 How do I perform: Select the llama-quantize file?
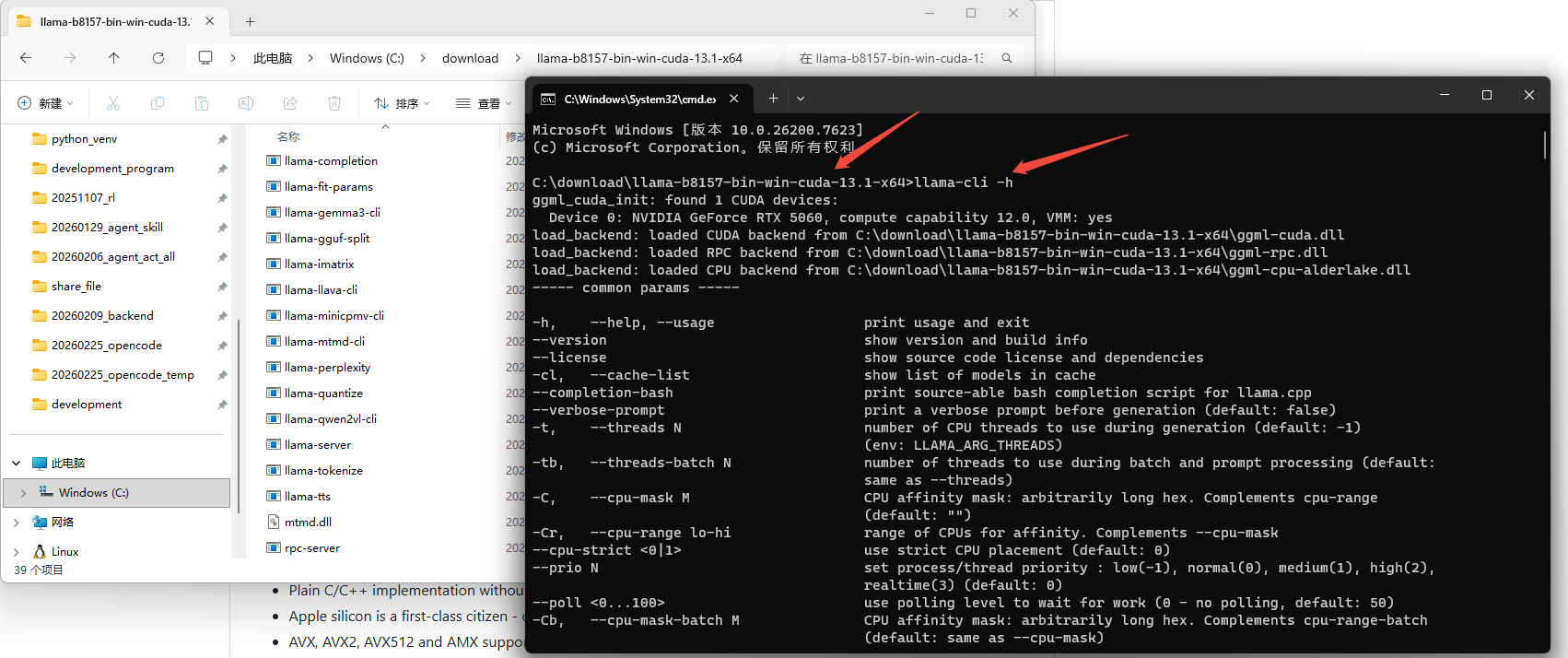pos(323,393)
